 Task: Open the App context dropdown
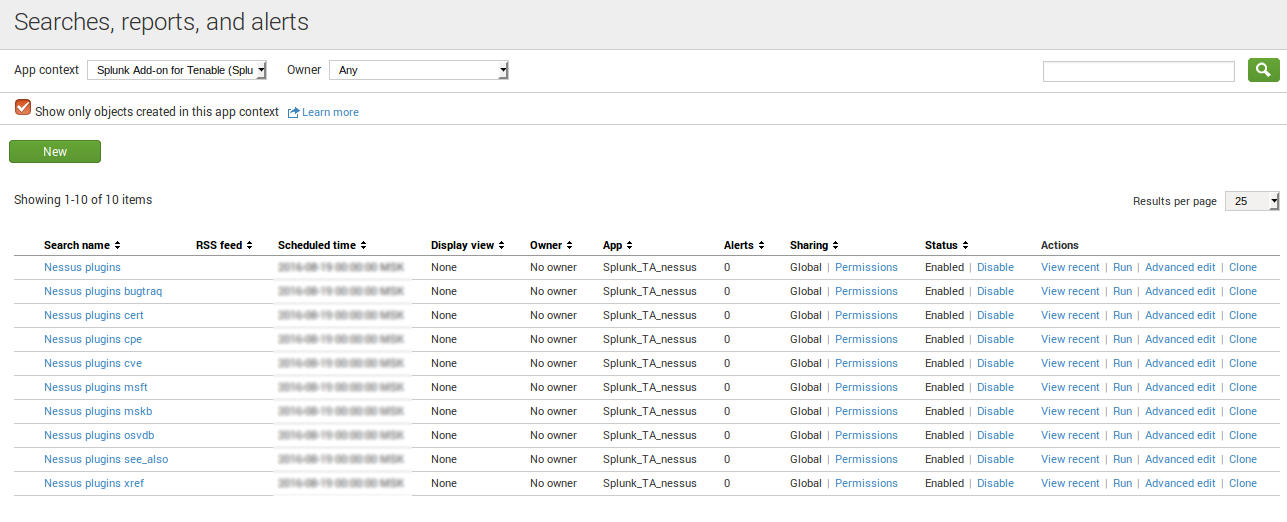177,70
